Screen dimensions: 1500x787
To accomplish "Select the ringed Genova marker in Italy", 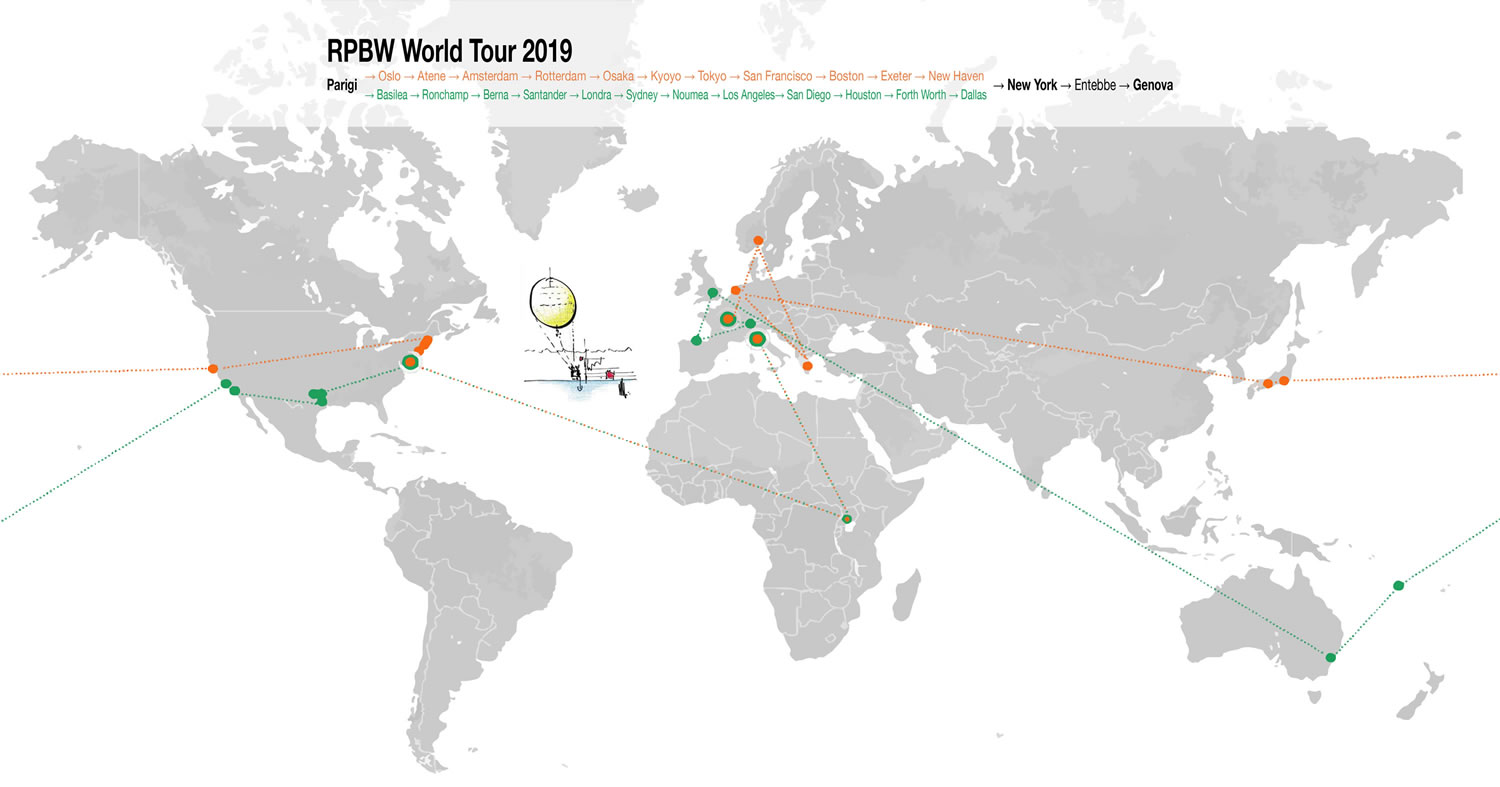I will click(757, 339).
